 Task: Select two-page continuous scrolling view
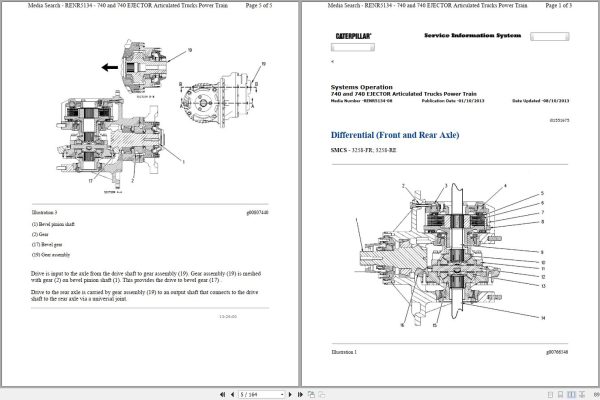(x=582, y=395)
